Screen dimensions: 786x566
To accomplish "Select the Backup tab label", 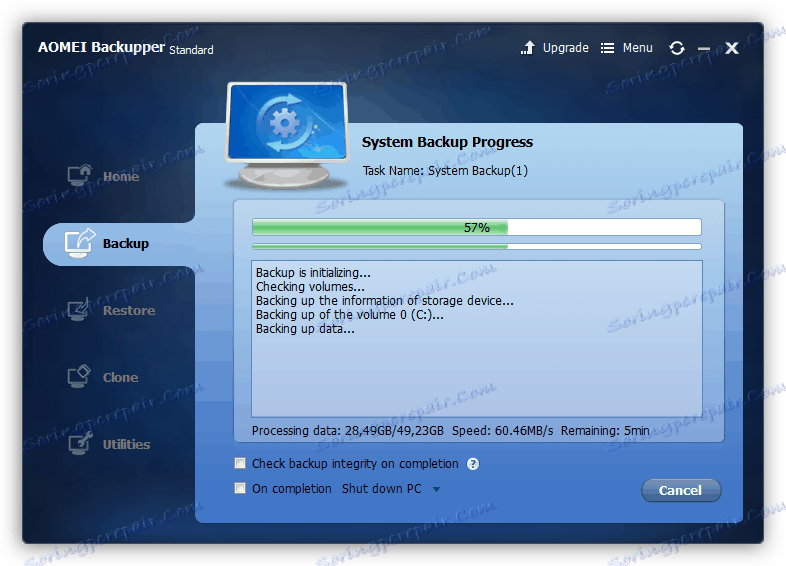I will tap(126, 244).
